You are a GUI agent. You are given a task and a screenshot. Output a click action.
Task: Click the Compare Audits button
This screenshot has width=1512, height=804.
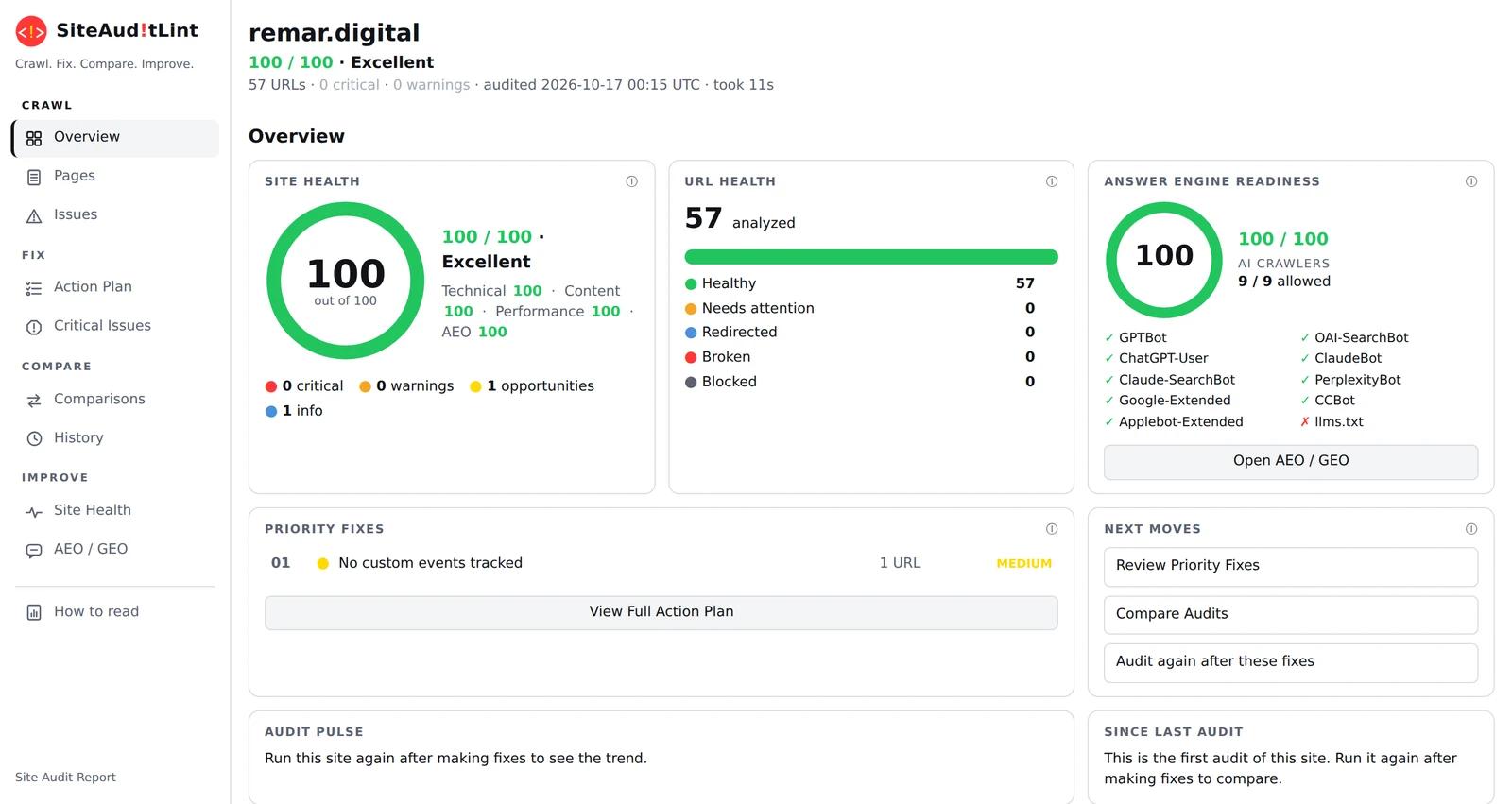(x=1291, y=614)
